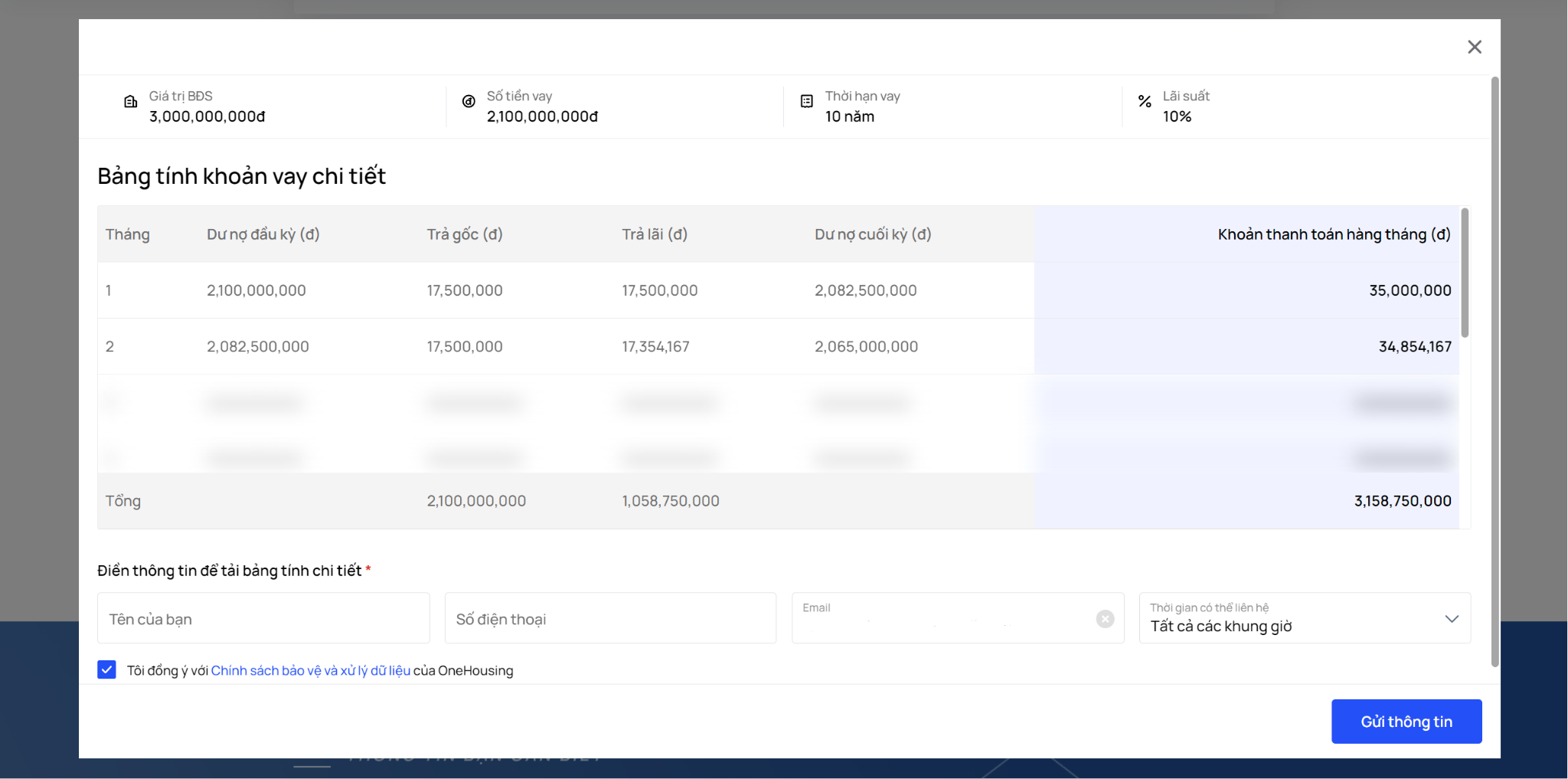Uncheck the data policy agreement checkbox
The height and width of the screenshot is (779, 1568).
point(106,670)
